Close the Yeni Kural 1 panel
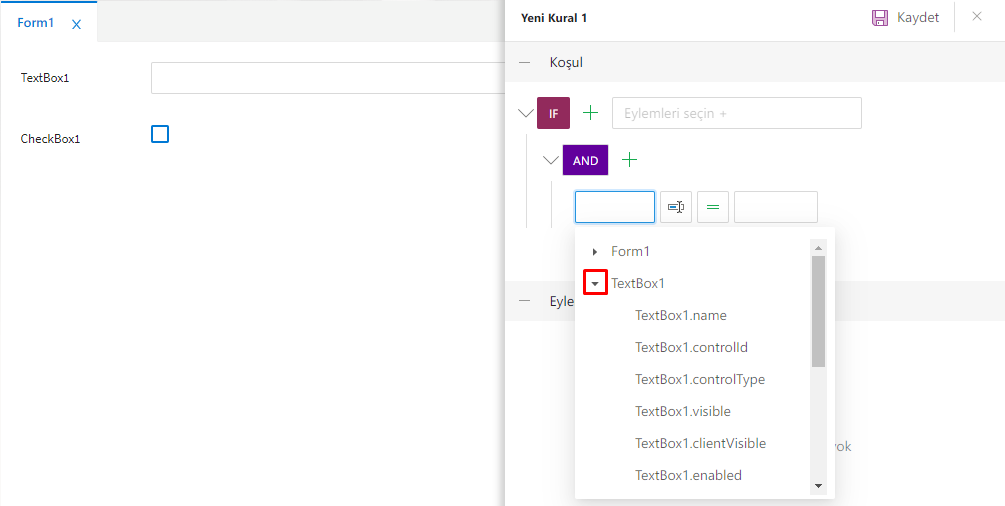This screenshot has width=1005, height=506. point(977,16)
